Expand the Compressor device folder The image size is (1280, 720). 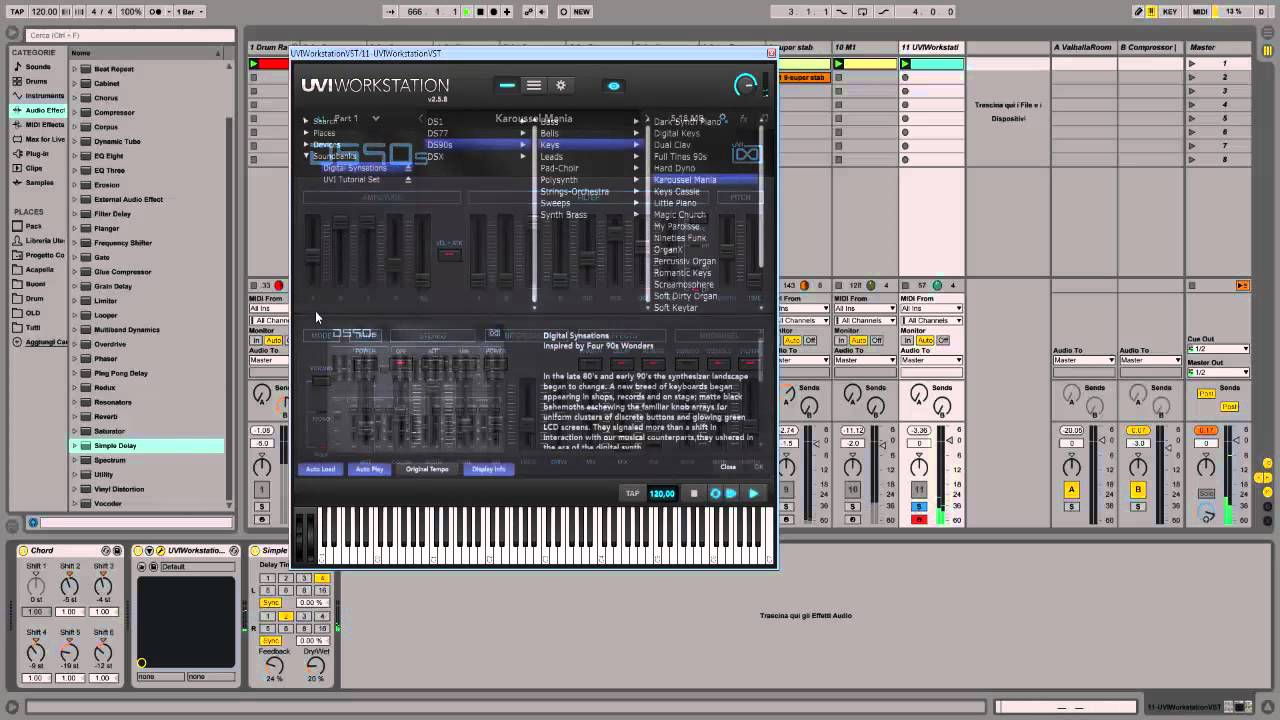pyautogui.click(x=75, y=113)
